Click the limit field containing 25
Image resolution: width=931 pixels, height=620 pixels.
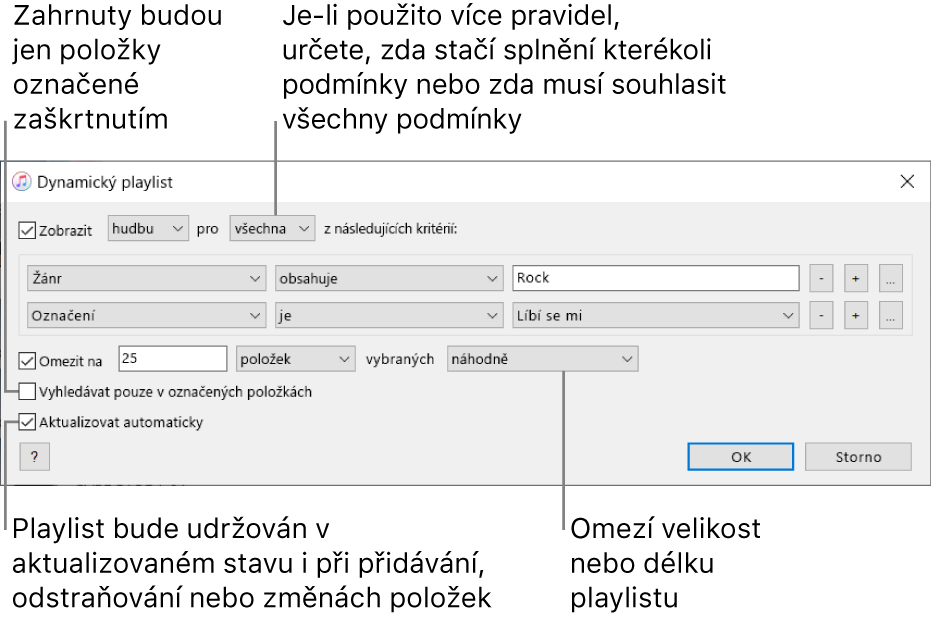point(172,359)
